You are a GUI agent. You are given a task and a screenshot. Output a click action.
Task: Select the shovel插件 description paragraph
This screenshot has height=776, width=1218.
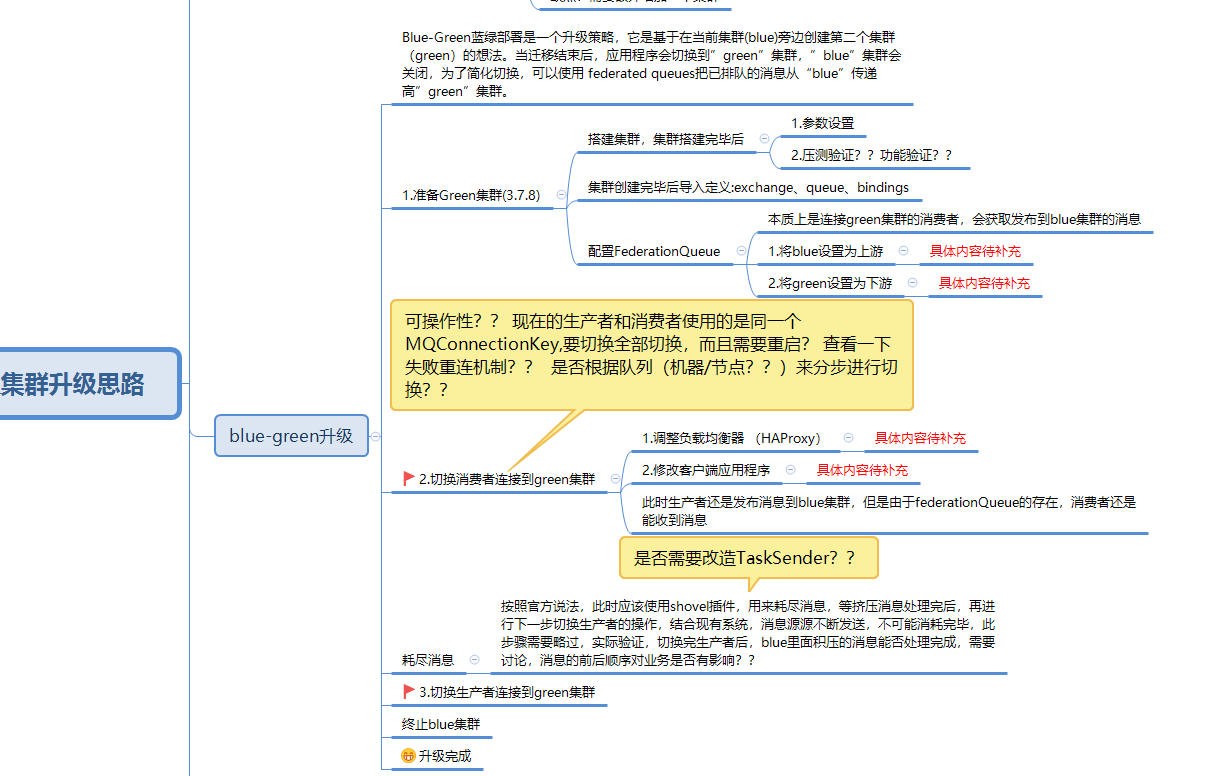(x=748, y=633)
